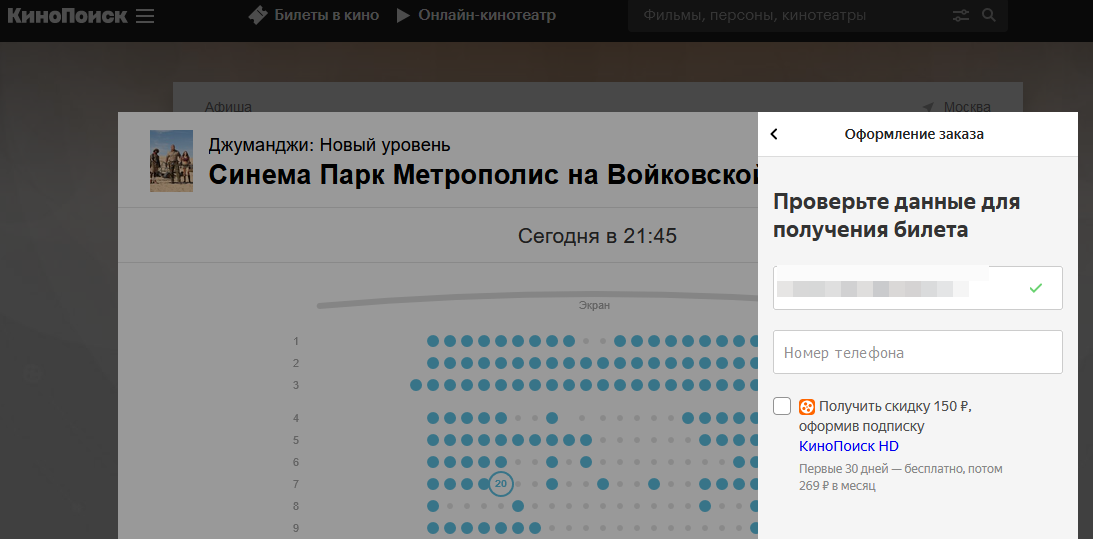The width and height of the screenshot is (1093, 539).
Task: Click the КиноПоиск logo
Action: [x=68, y=15]
